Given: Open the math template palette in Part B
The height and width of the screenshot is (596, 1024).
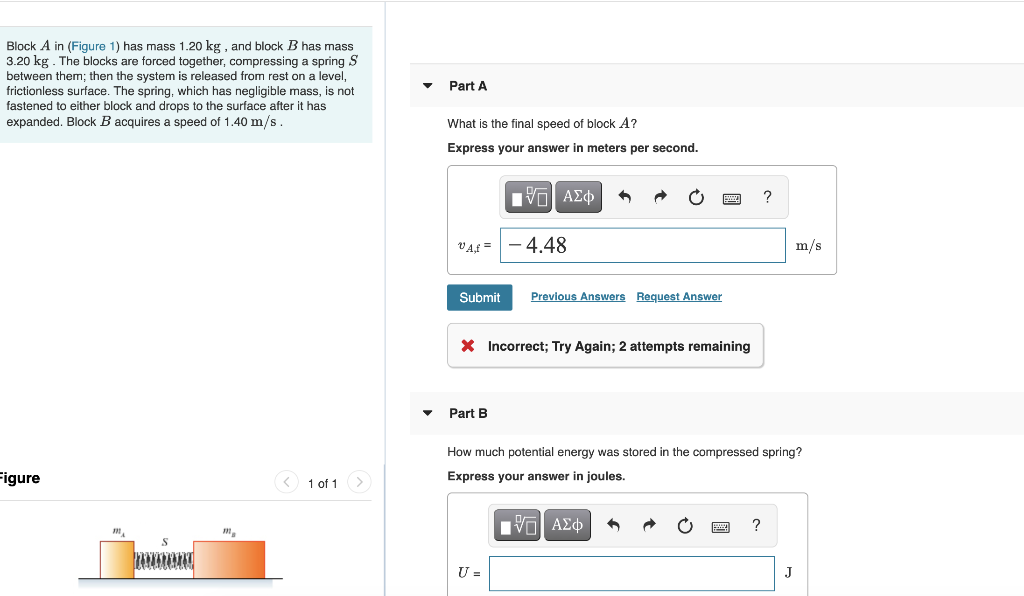Looking at the screenshot, I should [516, 525].
